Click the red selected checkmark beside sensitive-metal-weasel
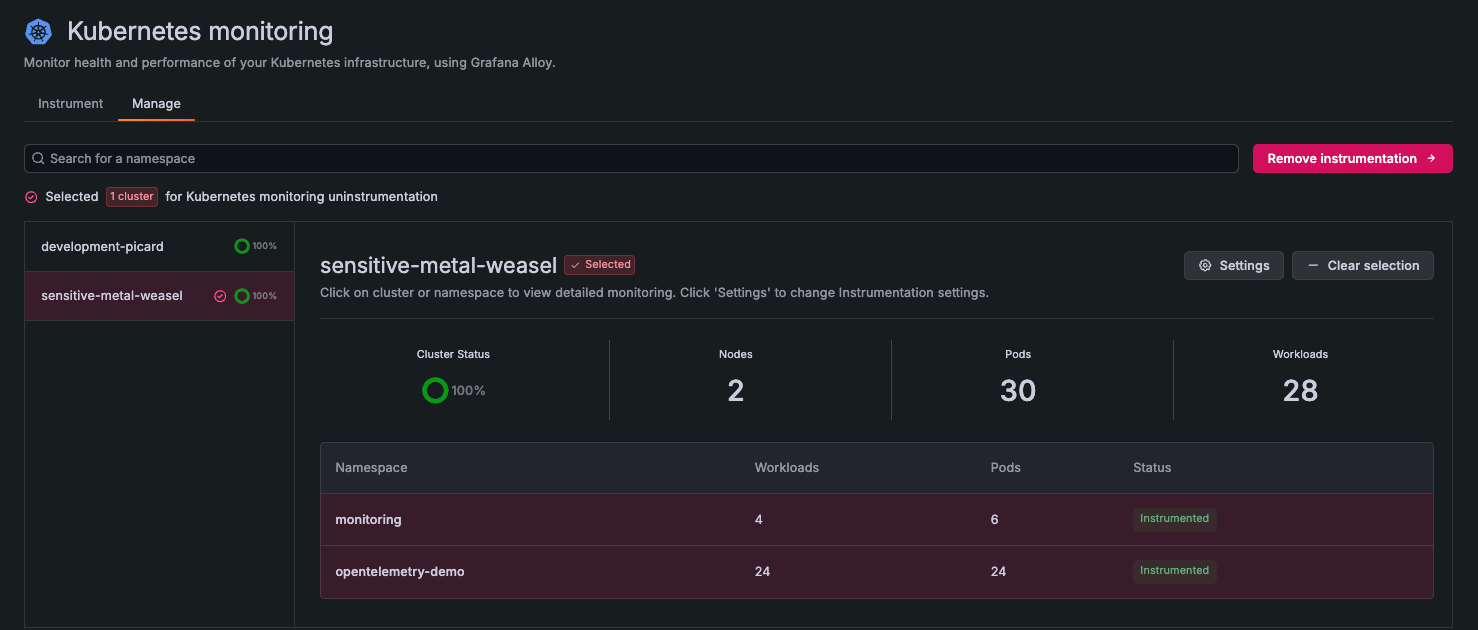The width and height of the screenshot is (1478, 630). click(220, 296)
